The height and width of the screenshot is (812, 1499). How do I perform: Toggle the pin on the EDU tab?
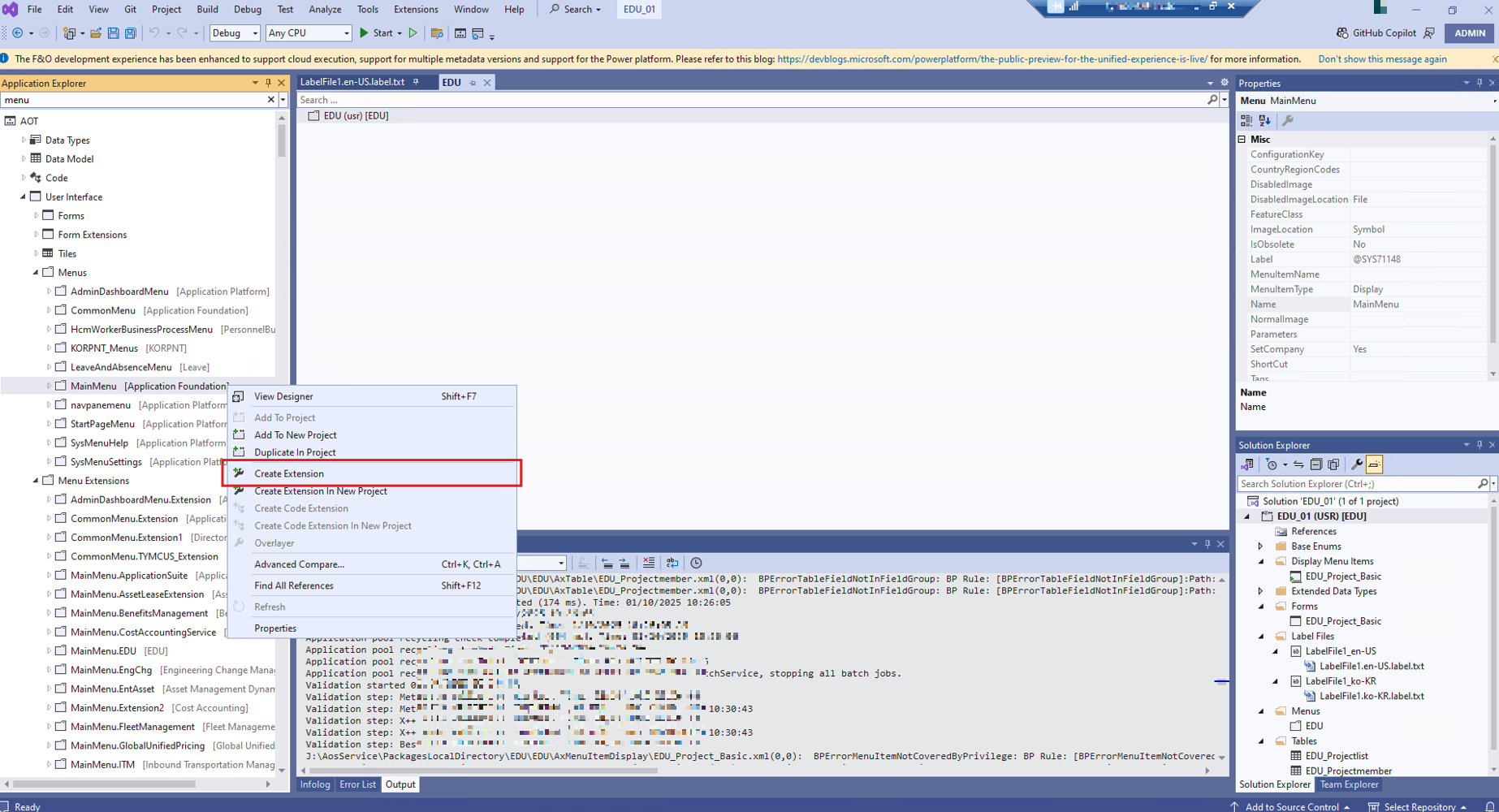pos(473,83)
